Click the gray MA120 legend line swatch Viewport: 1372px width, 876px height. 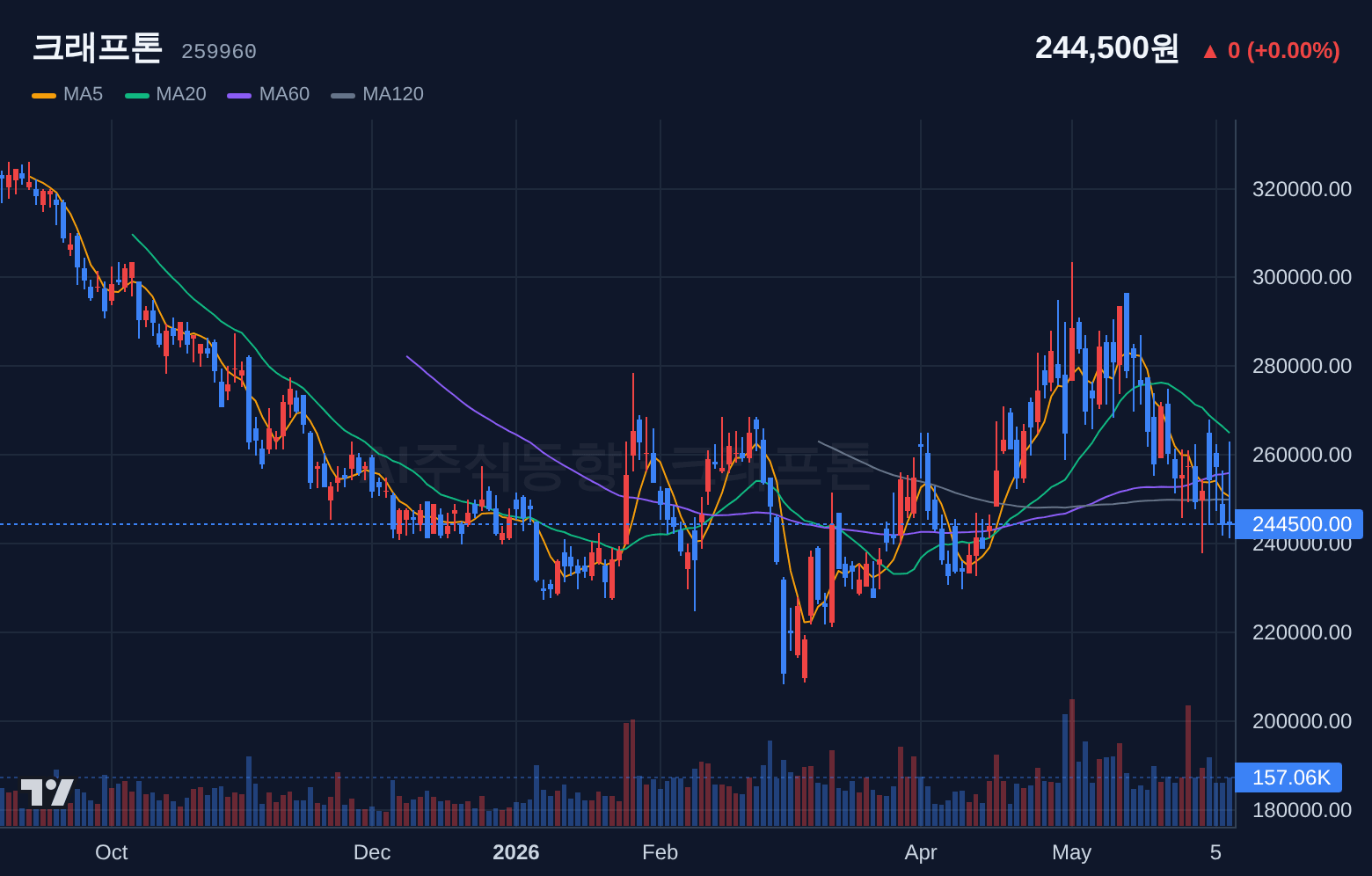[343, 95]
